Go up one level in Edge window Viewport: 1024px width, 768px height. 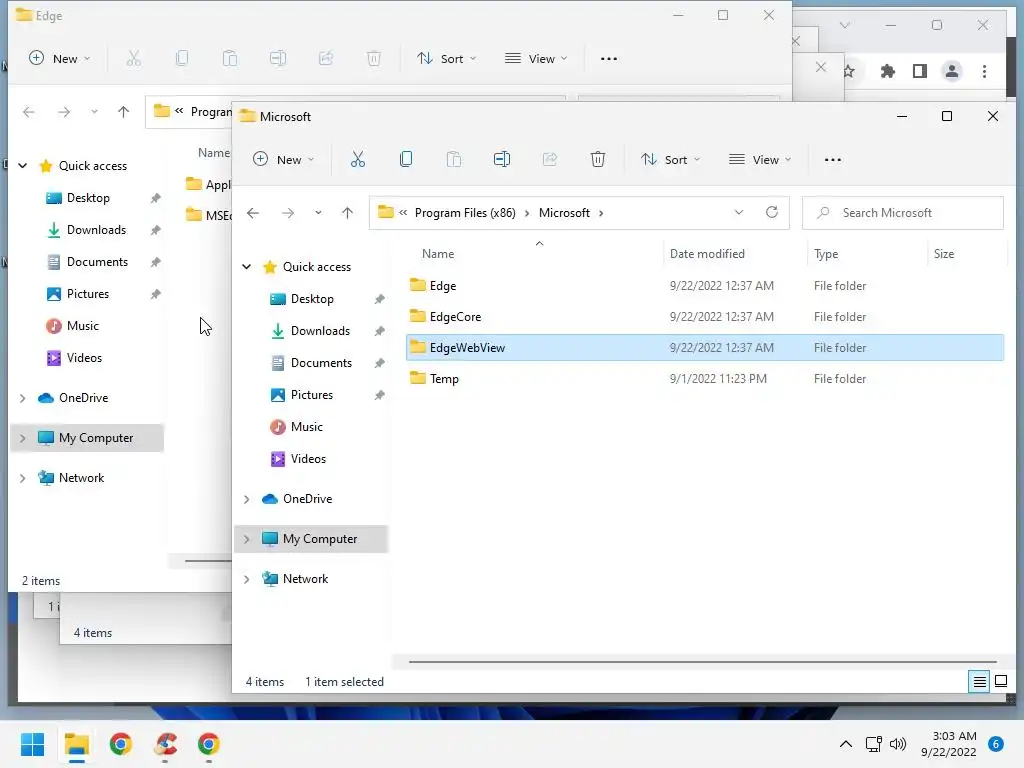click(123, 112)
